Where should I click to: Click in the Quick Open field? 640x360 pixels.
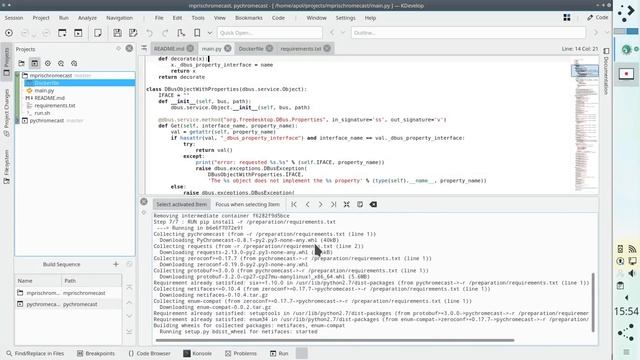pyautogui.click(x=269, y=33)
